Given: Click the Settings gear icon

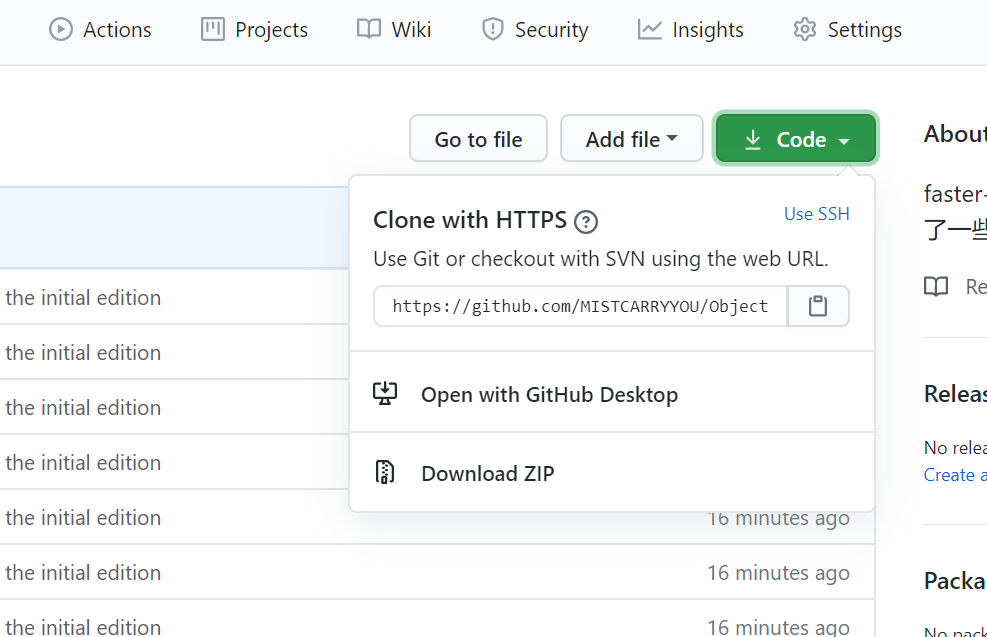Looking at the screenshot, I should point(805,30).
